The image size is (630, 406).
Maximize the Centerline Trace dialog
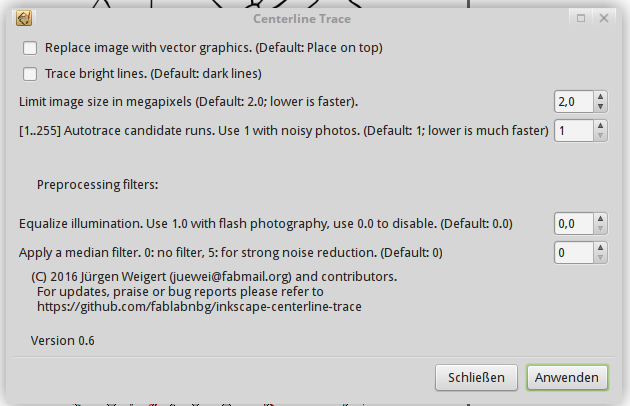click(581, 18)
